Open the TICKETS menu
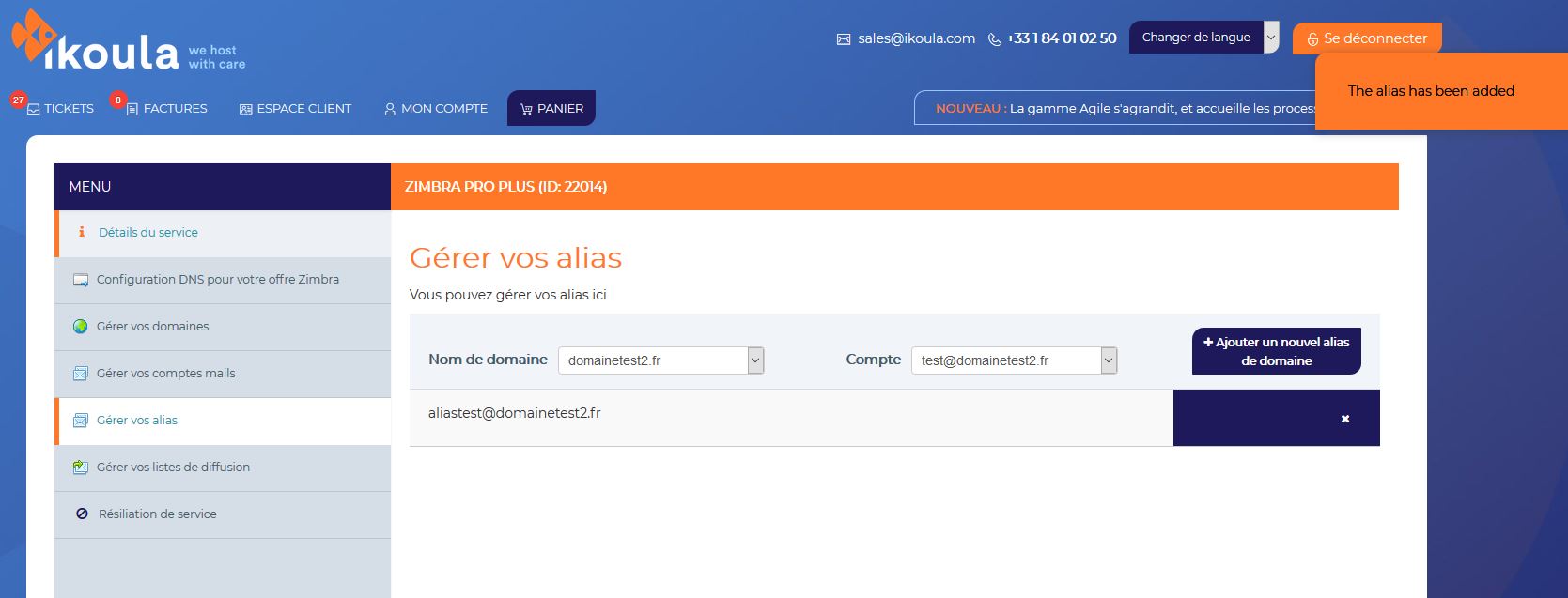 61,109
